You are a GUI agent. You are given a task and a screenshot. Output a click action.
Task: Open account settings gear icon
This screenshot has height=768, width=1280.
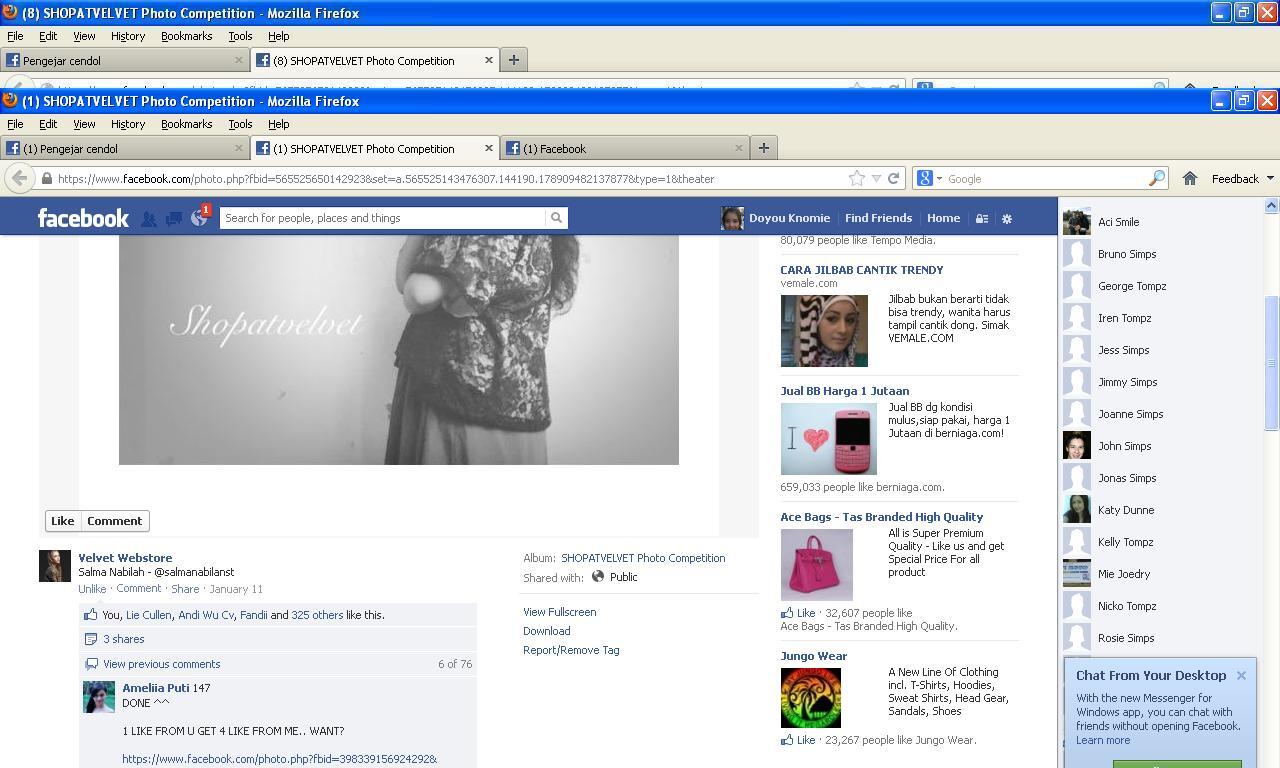(1007, 219)
